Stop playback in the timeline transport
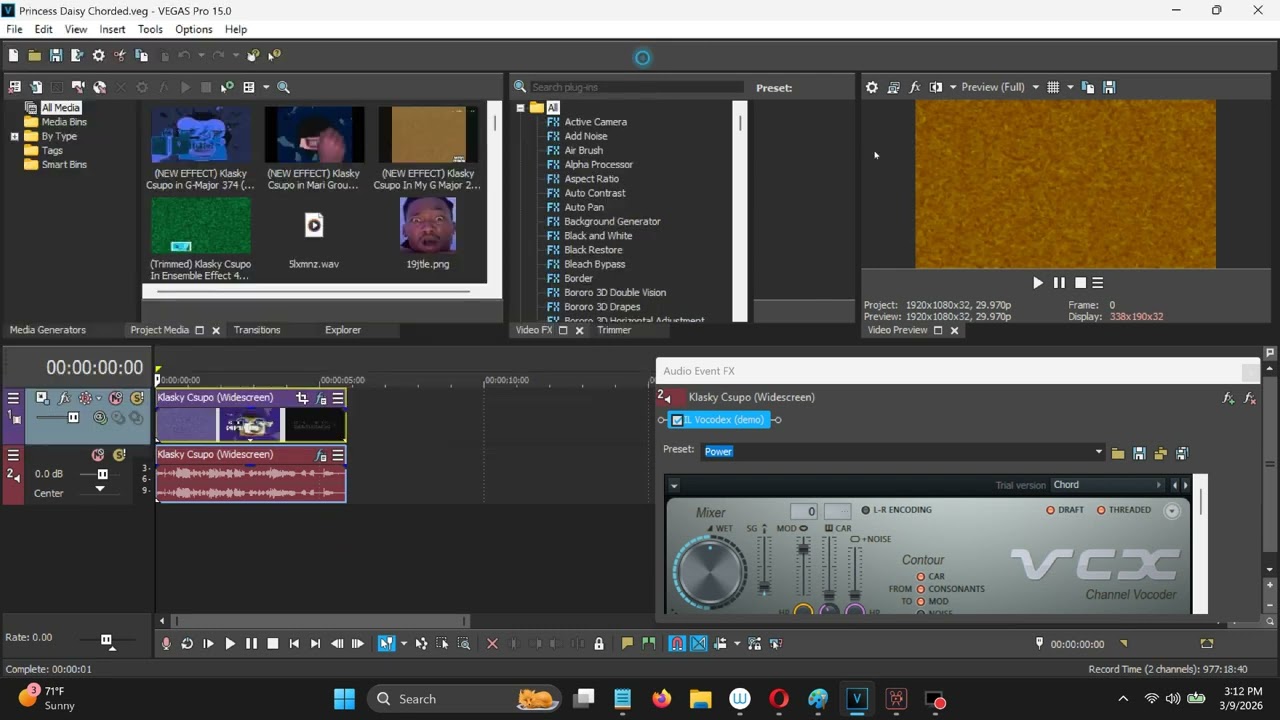This screenshot has height=720, width=1280. 272,644
